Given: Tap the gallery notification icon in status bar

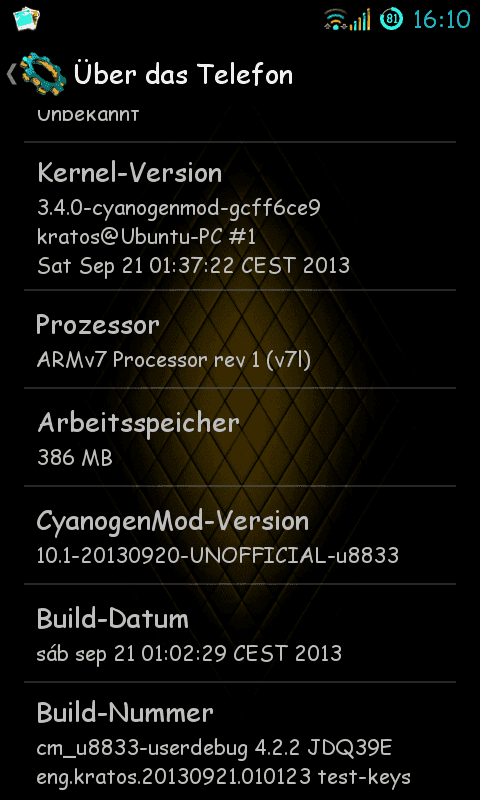Looking at the screenshot, I should [27, 19].
